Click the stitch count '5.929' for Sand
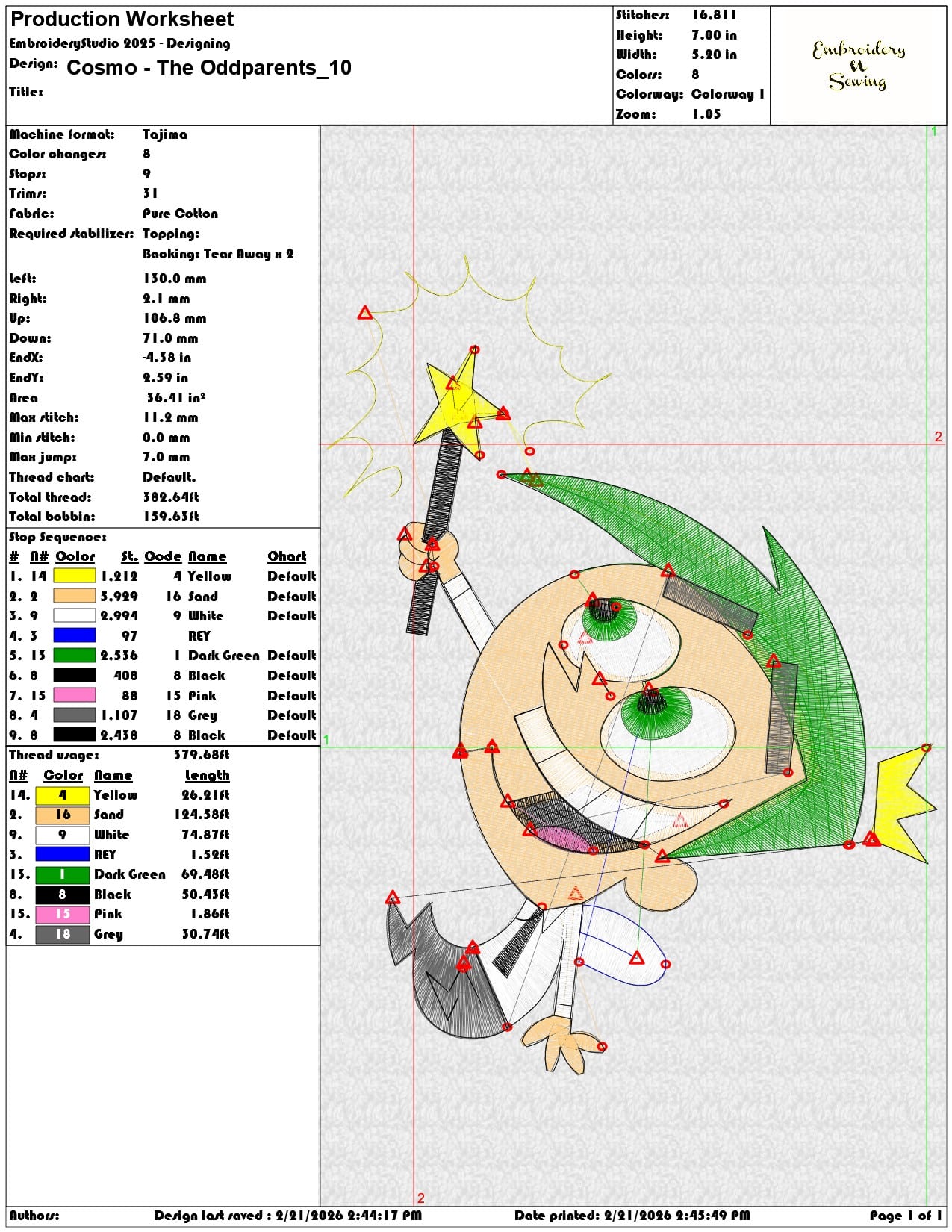 click(x=119, y=597)
